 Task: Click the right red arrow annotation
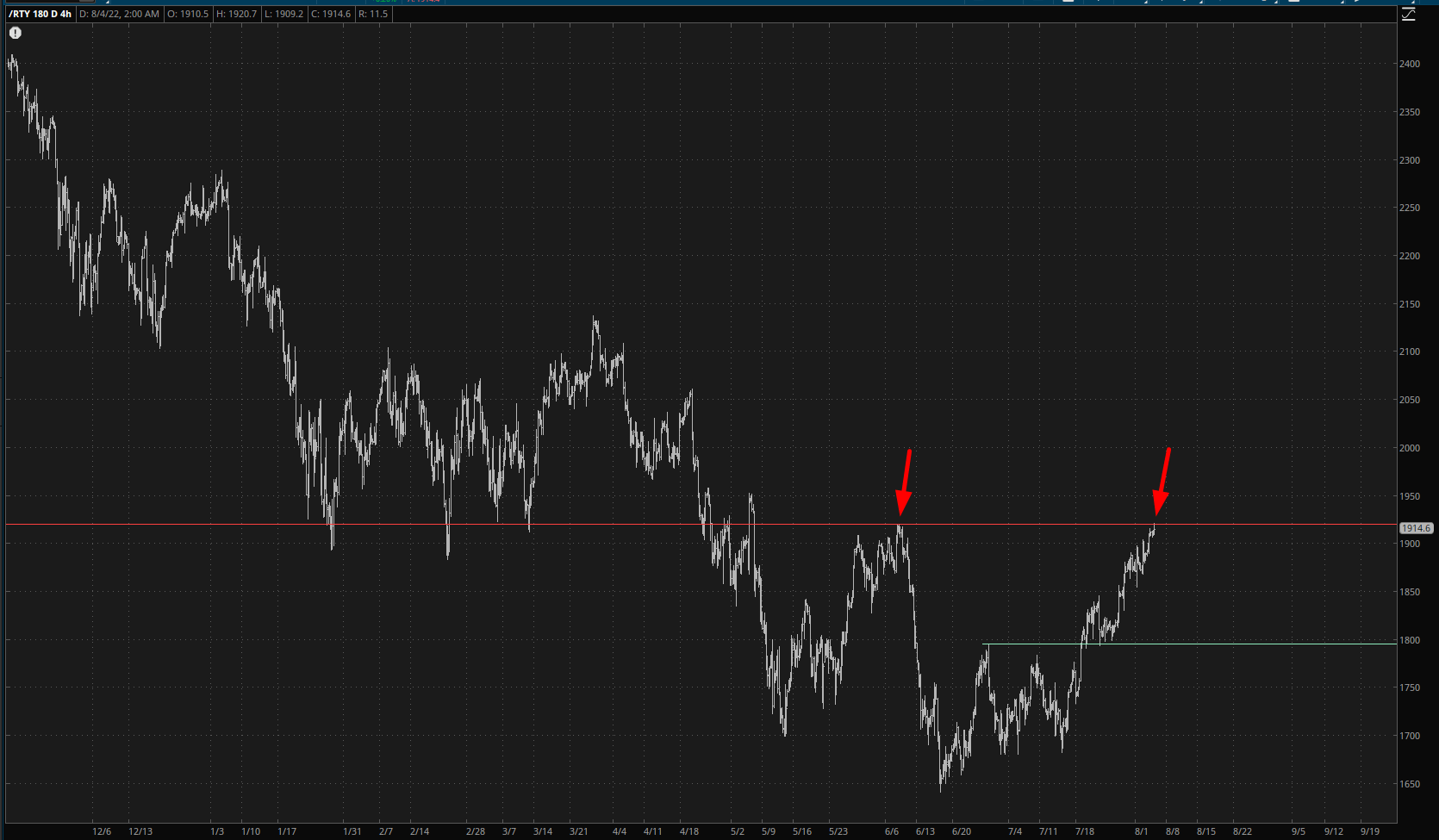[1162, 481]
